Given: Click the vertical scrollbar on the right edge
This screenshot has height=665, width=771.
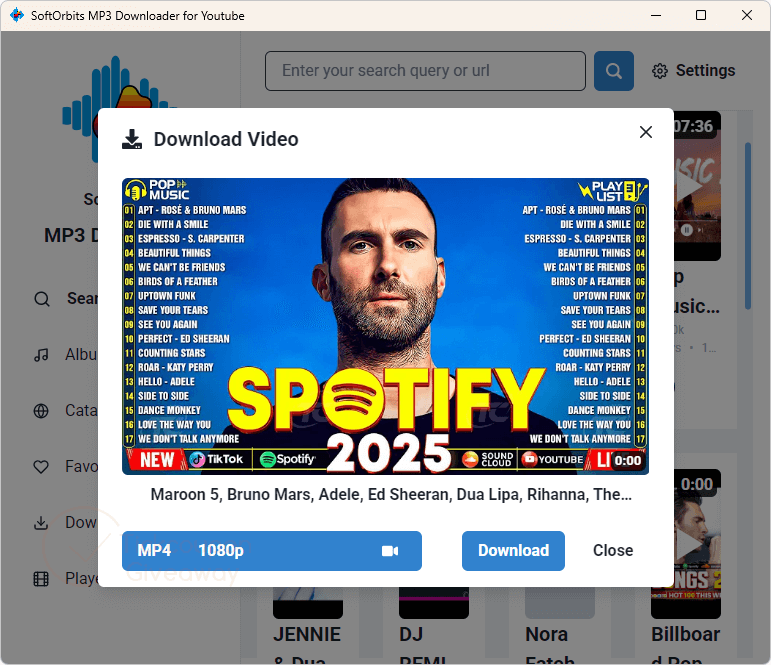Looking at the screenshot, I should 748,226.
